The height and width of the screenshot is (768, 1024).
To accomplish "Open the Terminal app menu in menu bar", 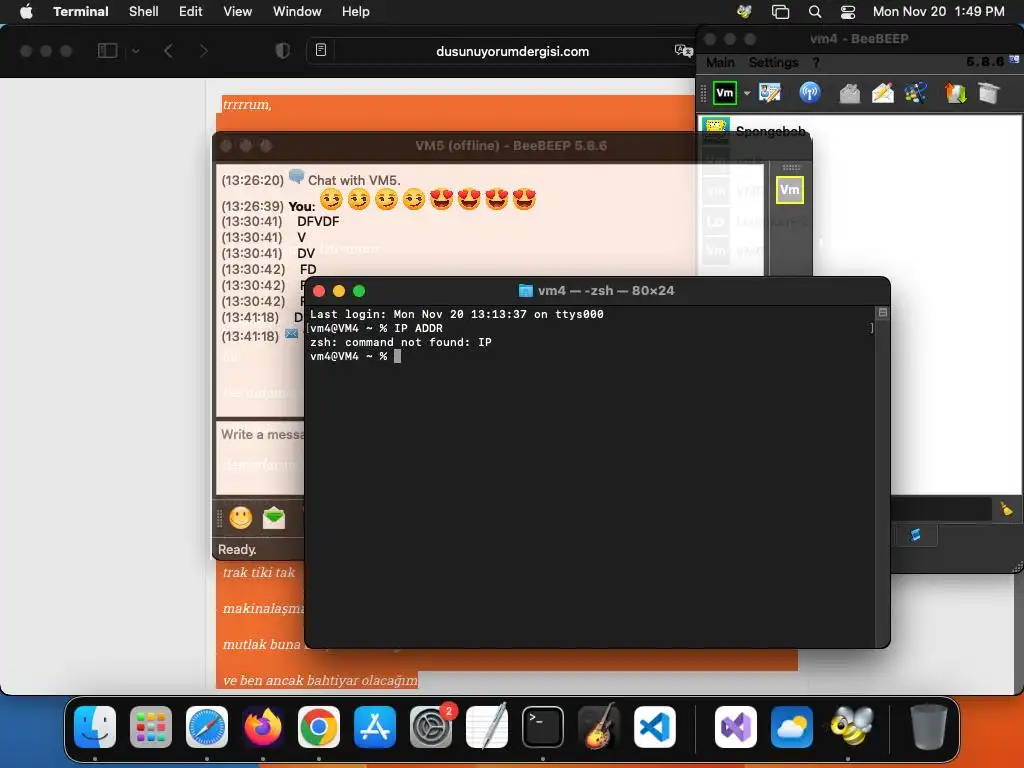I will 81,12.
